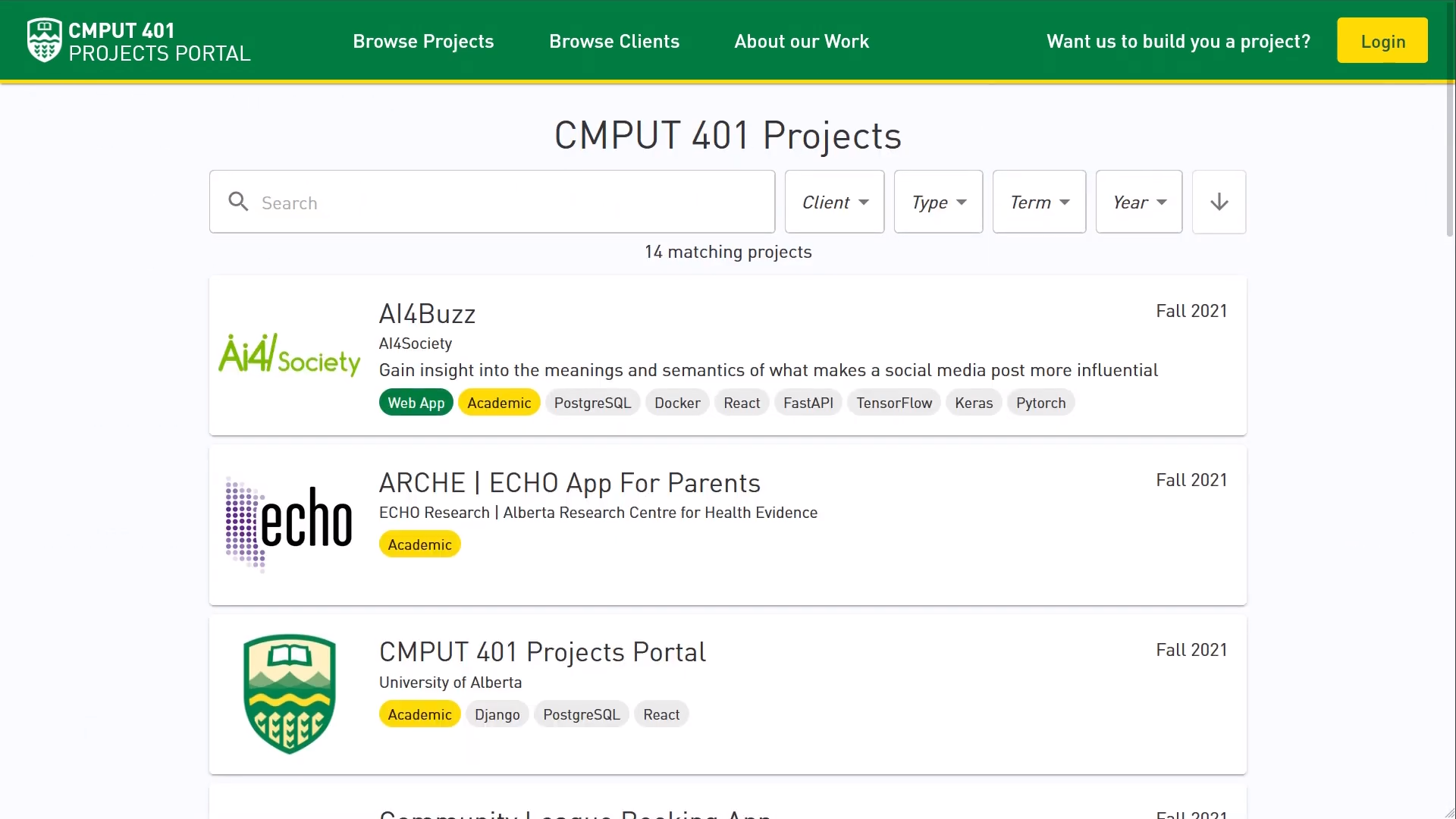Open the Term filter dropdown
1456x819 pixels.
(1039, 202)
